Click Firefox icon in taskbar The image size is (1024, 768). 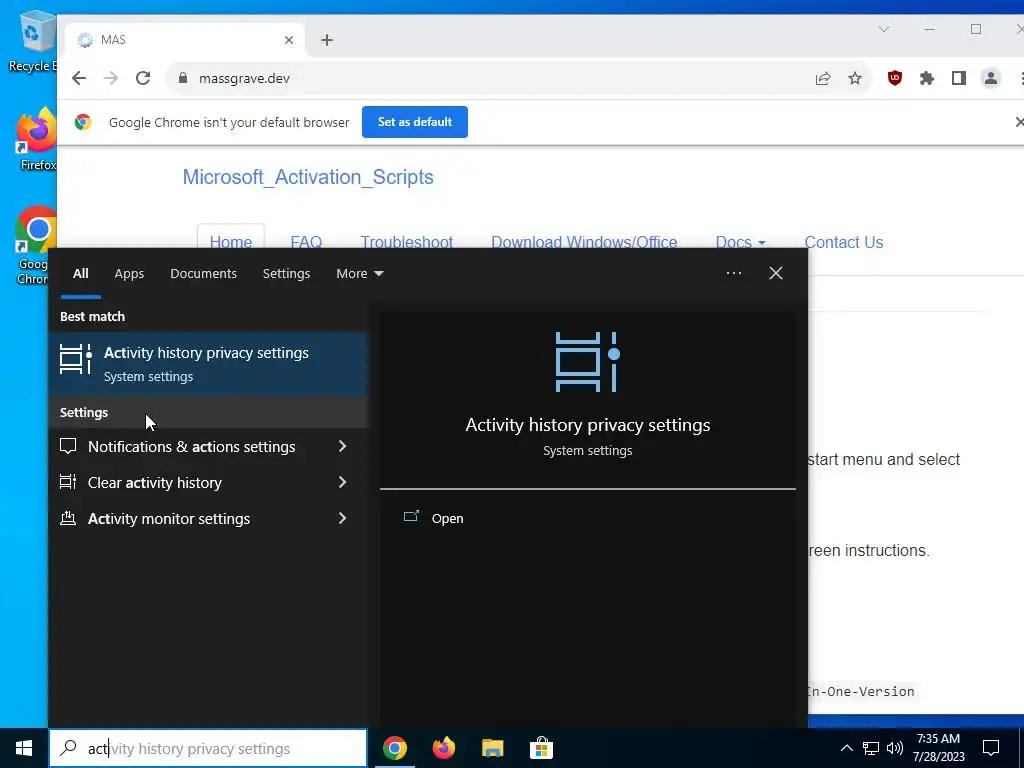(443, 748)
